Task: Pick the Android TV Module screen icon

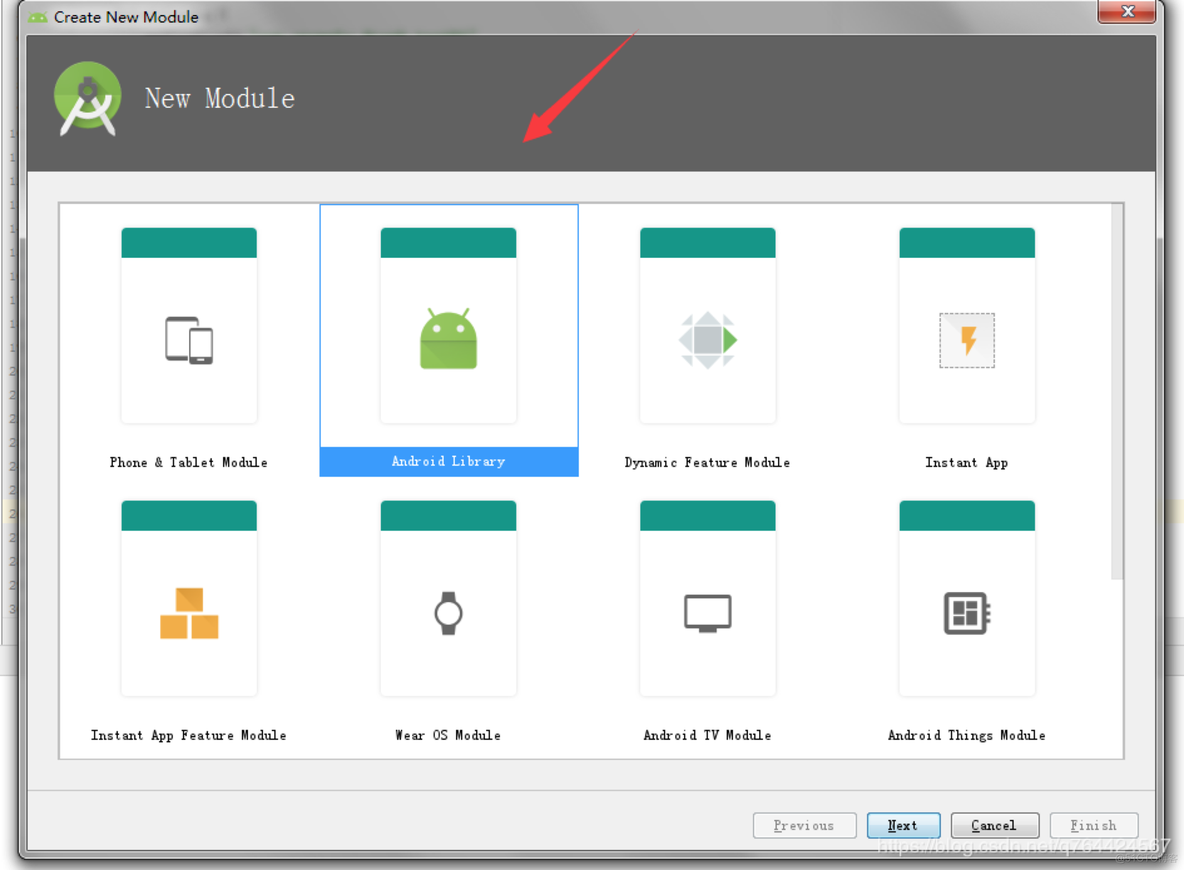Action: 708,613
